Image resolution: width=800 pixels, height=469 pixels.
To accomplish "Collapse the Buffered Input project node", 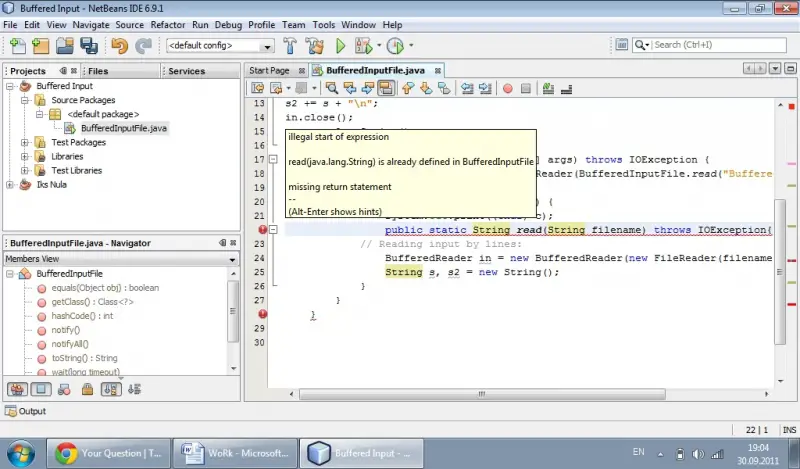I will (x=10, y=86).
